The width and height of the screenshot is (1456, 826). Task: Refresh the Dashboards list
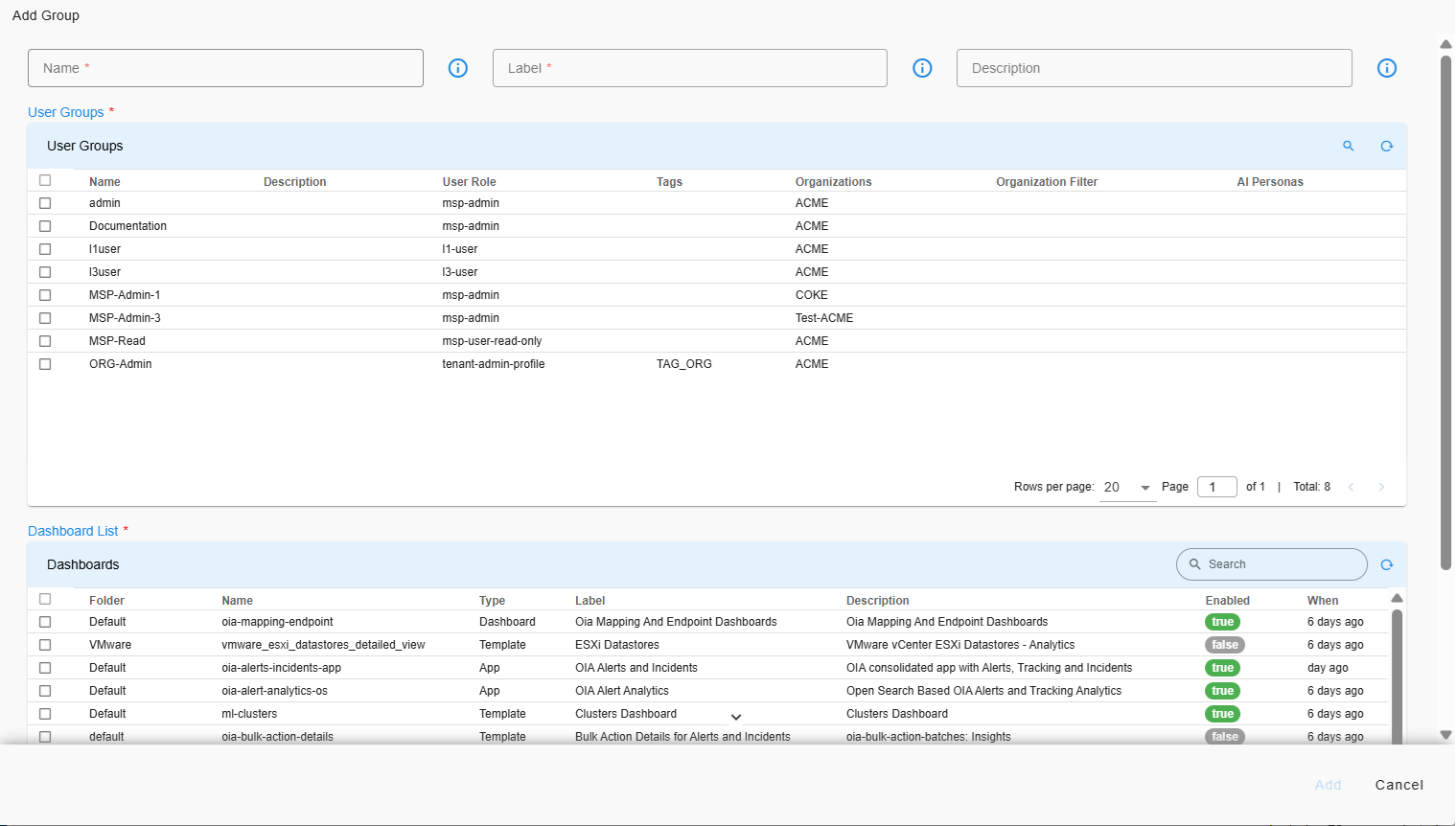pos(1386,564)
